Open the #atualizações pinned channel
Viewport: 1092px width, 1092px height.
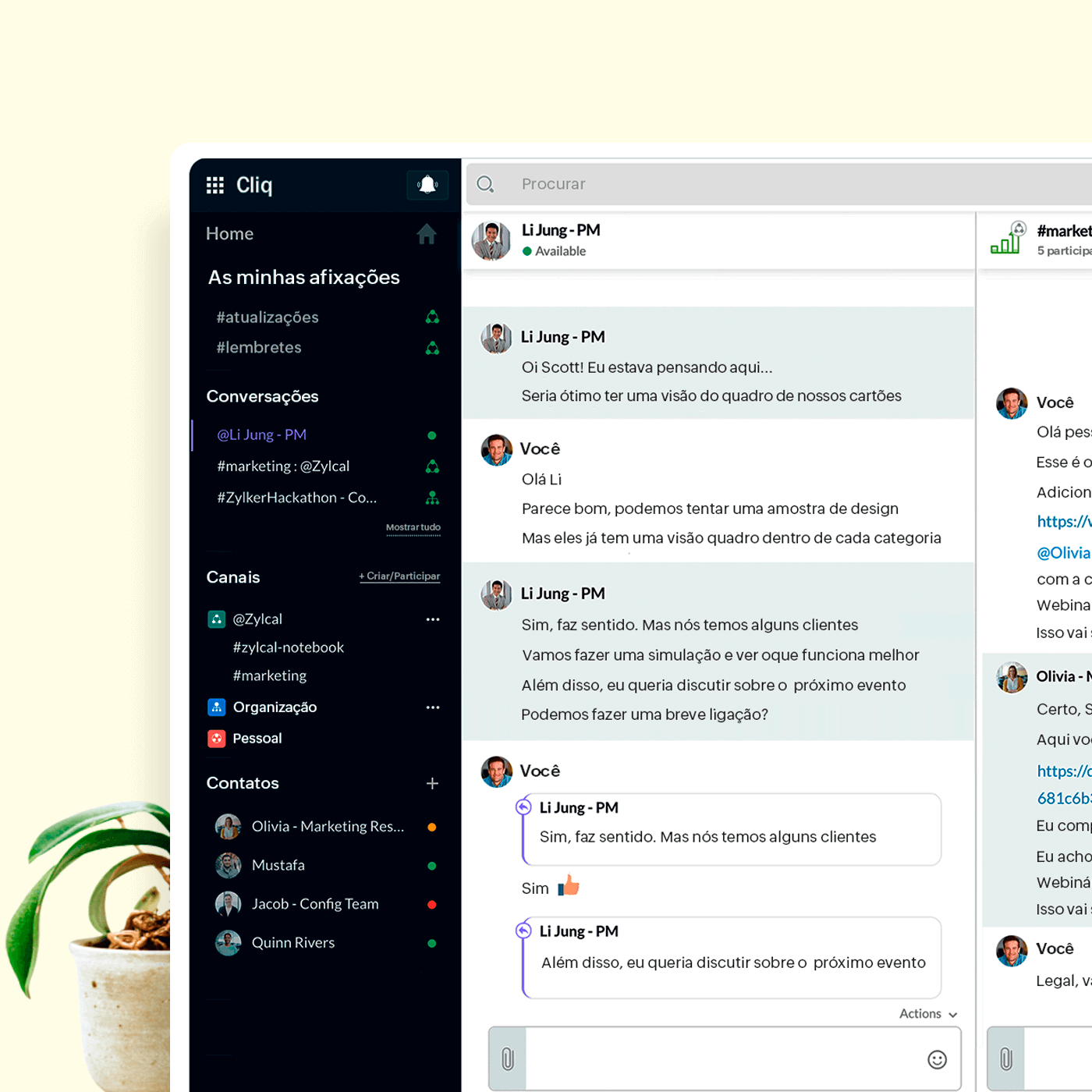pyautogui.click(x=268, y=317)
